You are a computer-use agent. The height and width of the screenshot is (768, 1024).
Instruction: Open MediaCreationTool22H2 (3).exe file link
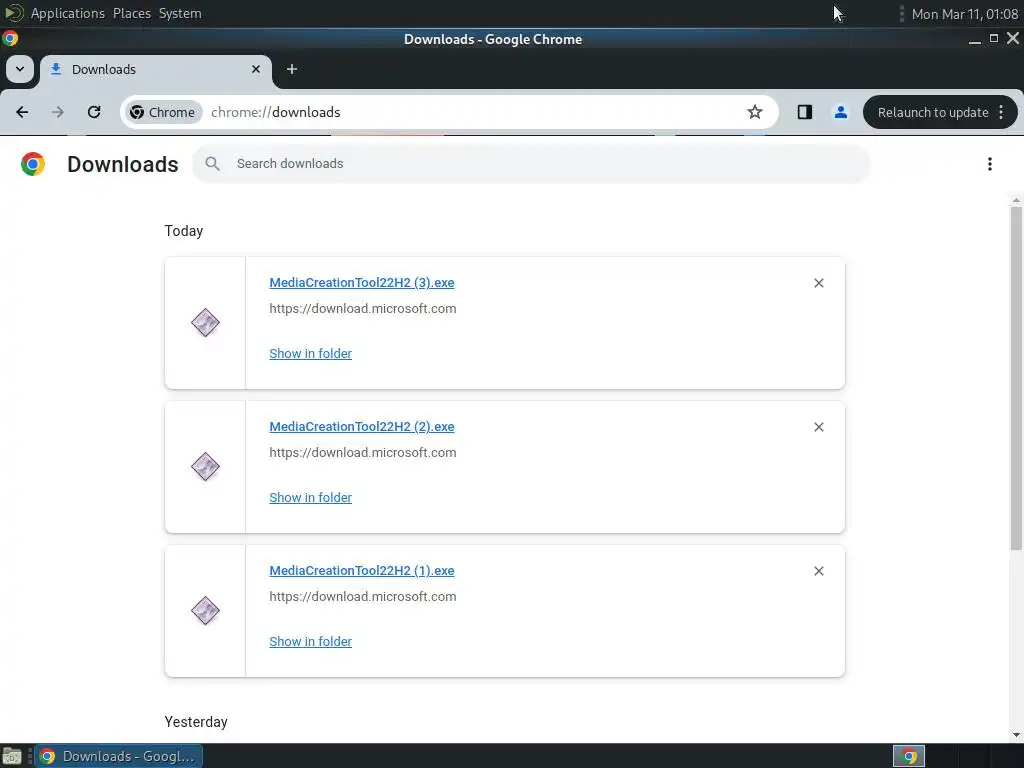click(x=362, y=283)
